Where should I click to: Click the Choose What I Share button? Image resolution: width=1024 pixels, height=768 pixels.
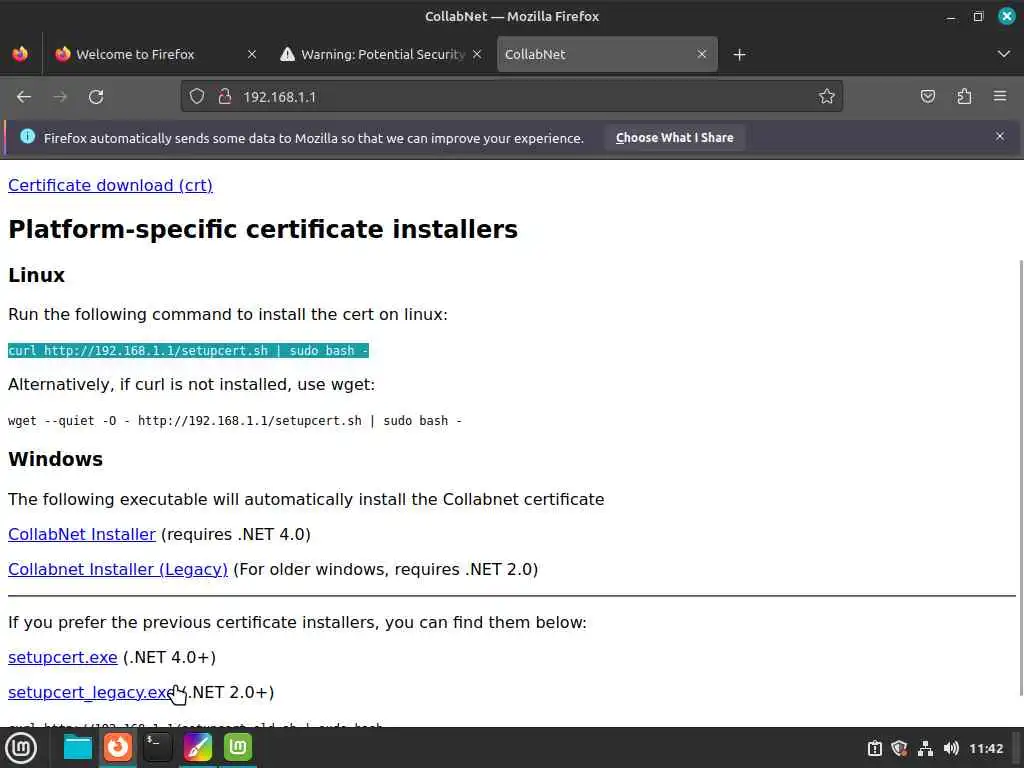click(x=675, y=138)
